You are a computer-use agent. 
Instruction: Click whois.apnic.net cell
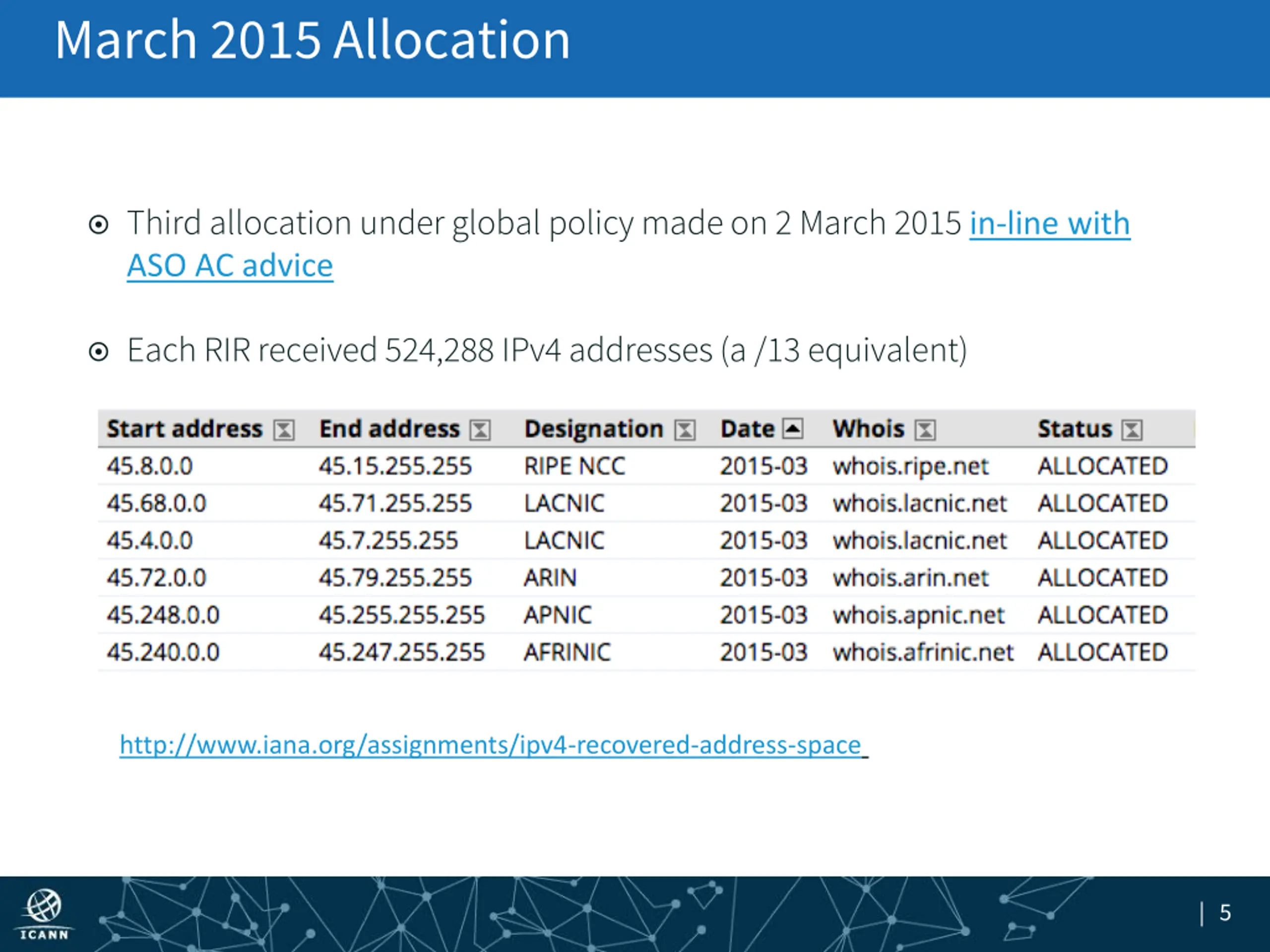click(919, 615)
